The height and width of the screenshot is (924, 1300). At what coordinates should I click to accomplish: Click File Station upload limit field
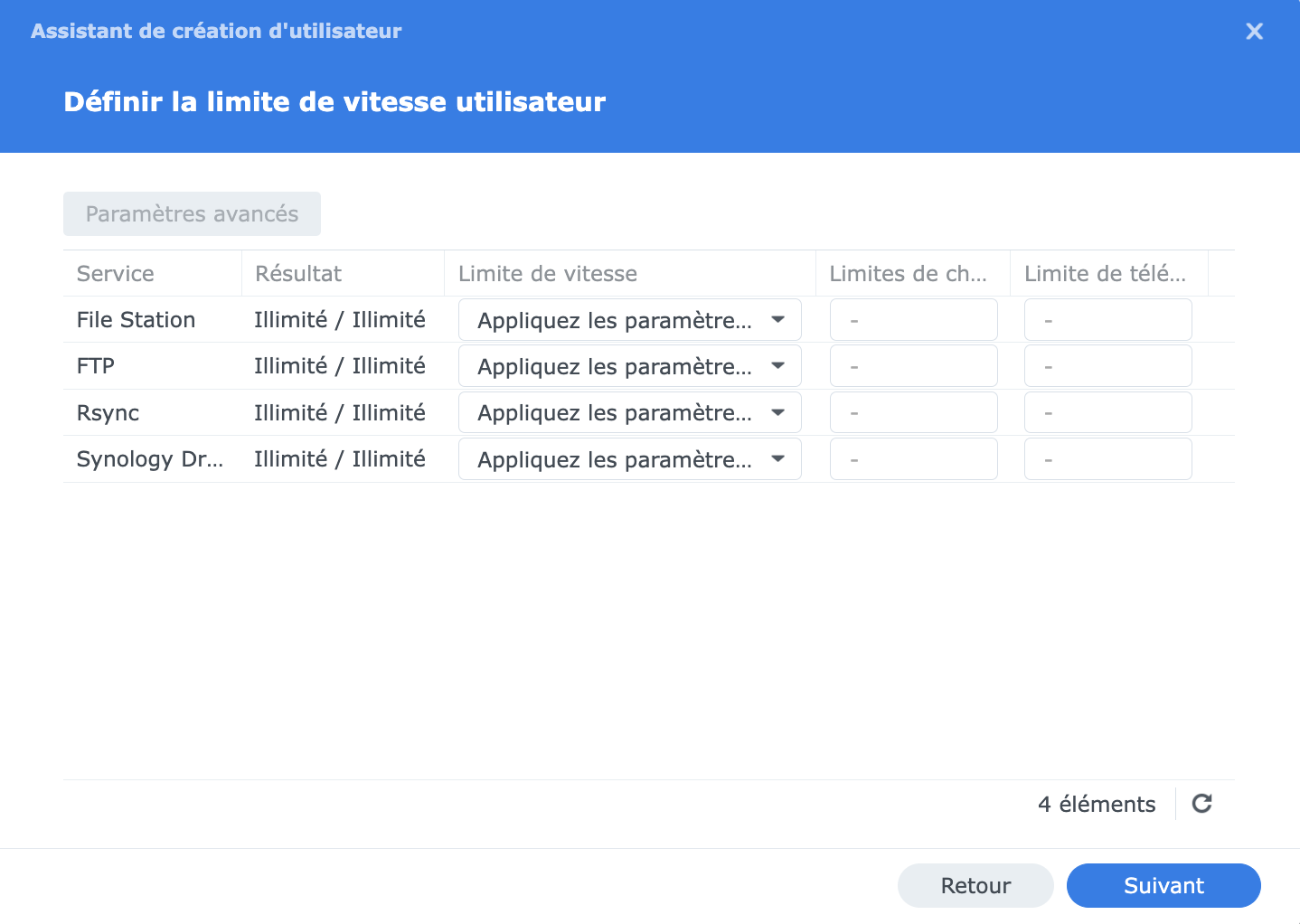[x=913, y=320]
